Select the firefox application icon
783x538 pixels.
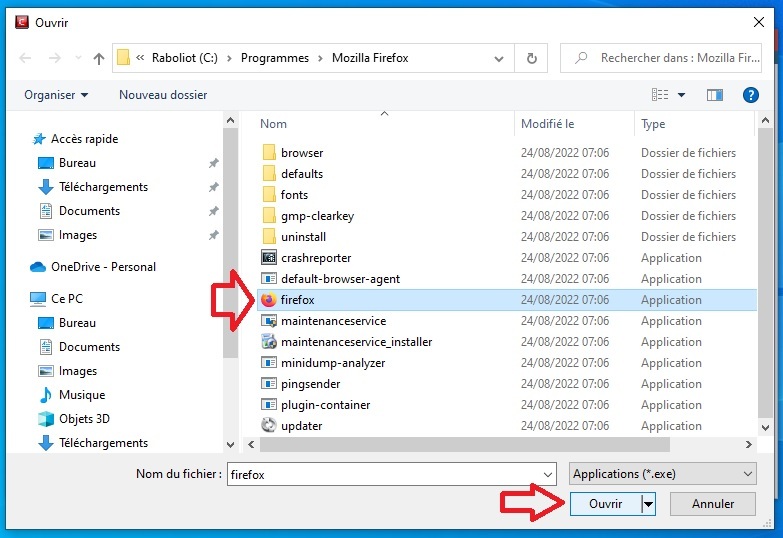tap(269, 299)
